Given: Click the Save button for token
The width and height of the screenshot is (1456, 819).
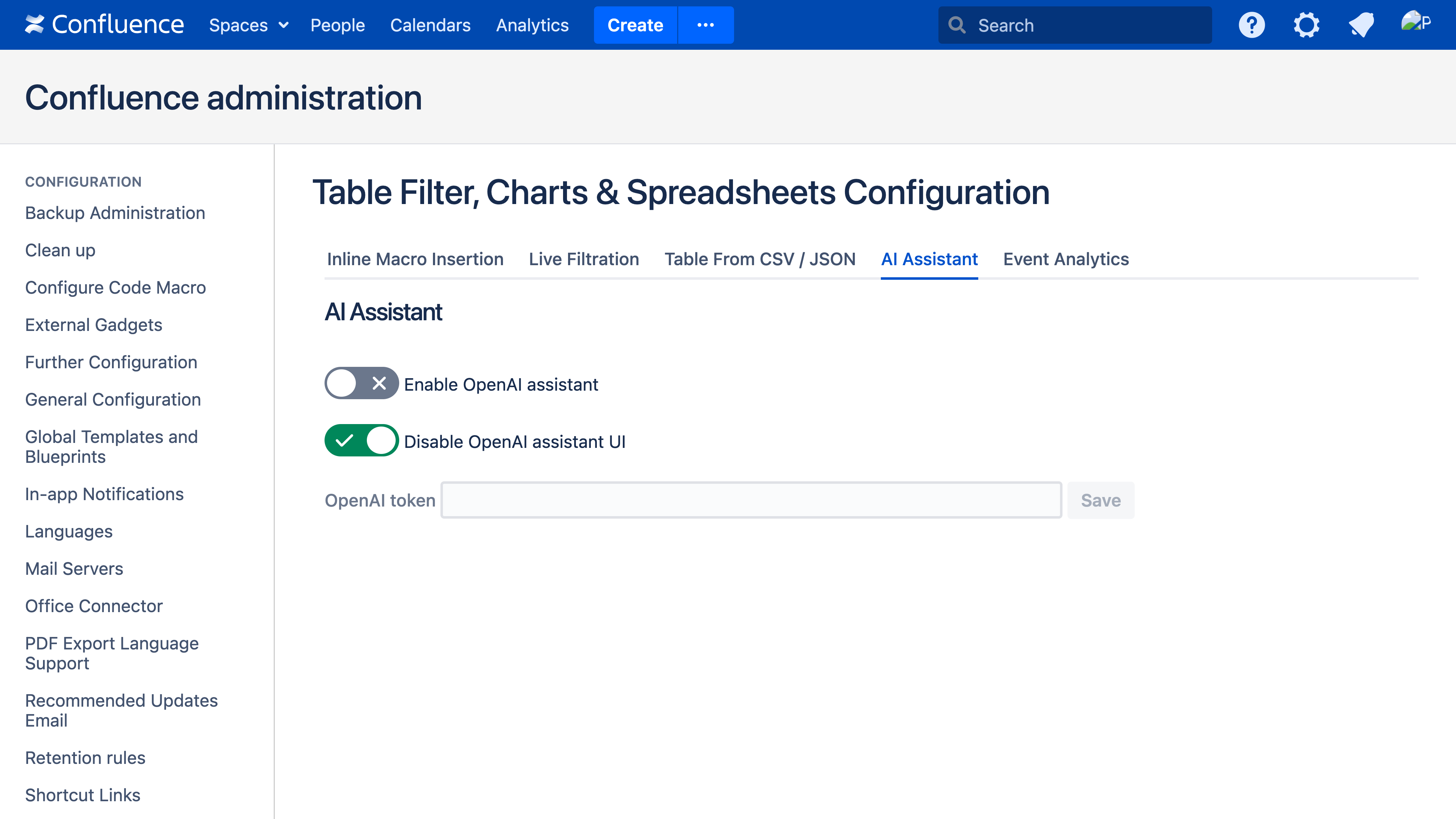Looking at the screenshot, I should (1100, 500).
